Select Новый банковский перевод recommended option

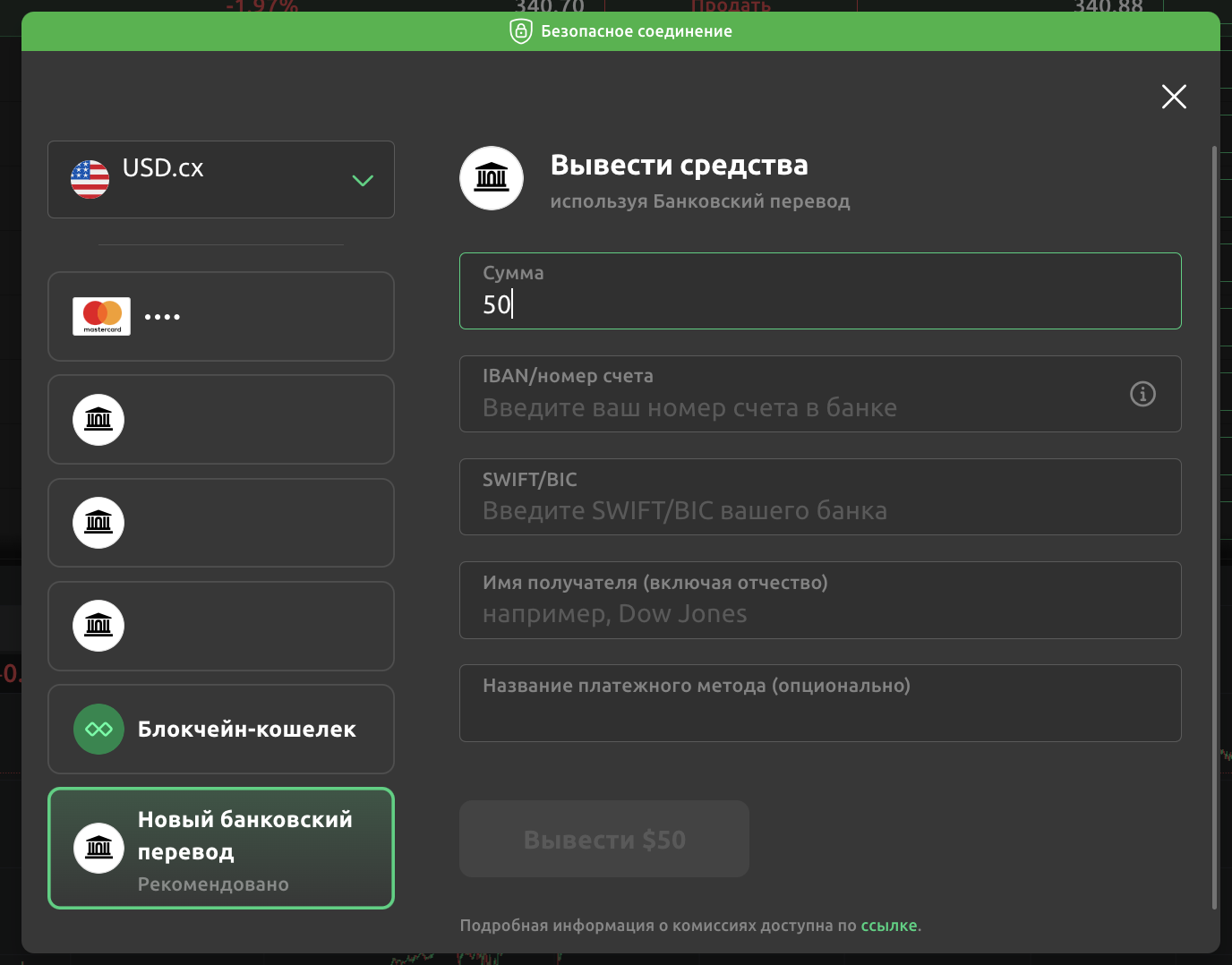click(x=220, y=848)
